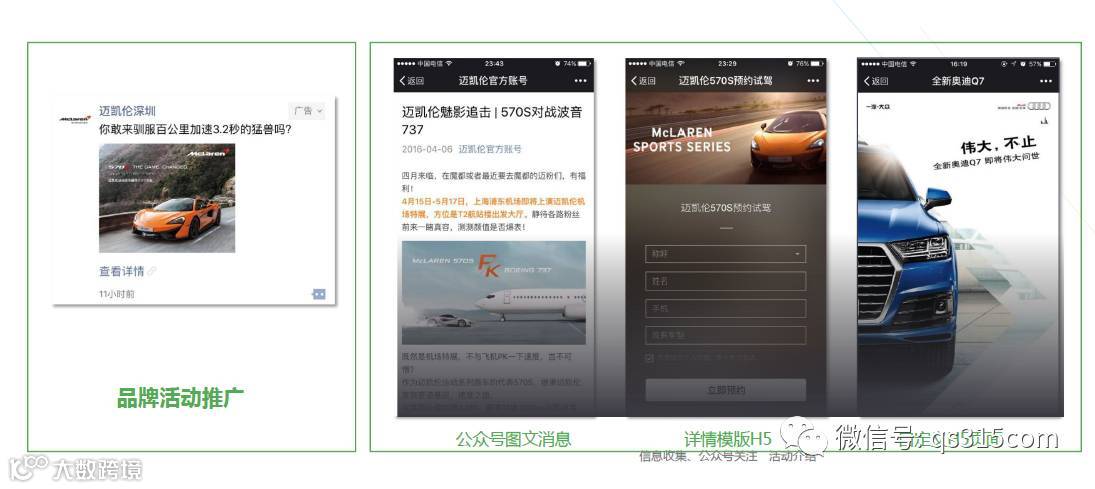Click the 公众号图文消息 caption
This screenshot has width=1095, height=489.
coord(513,439)
